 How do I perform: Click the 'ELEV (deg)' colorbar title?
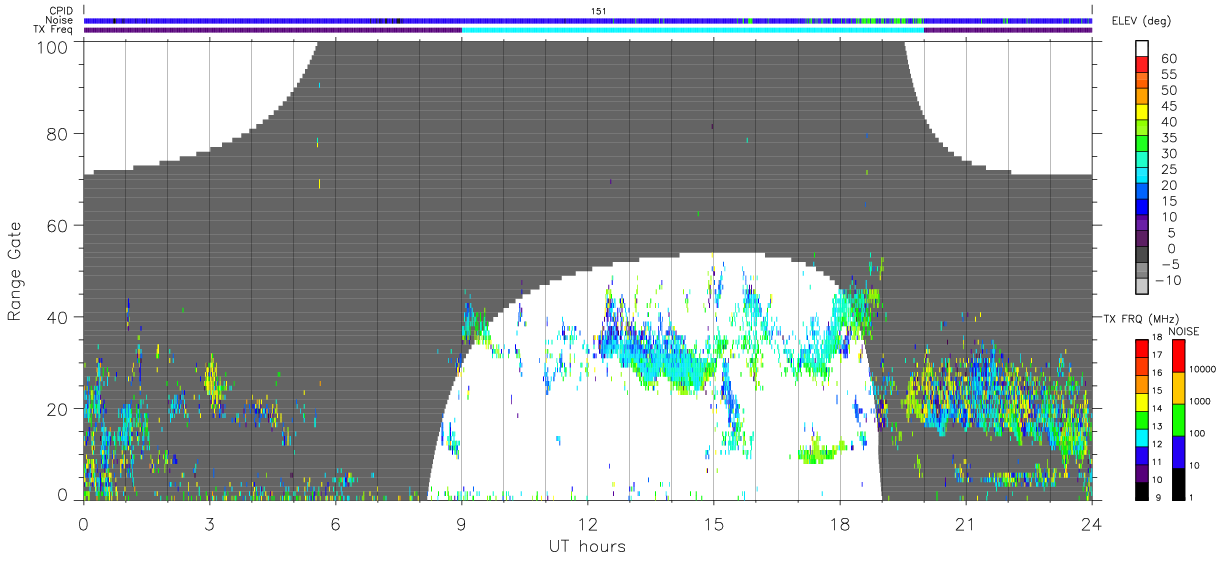(1141, 21)
